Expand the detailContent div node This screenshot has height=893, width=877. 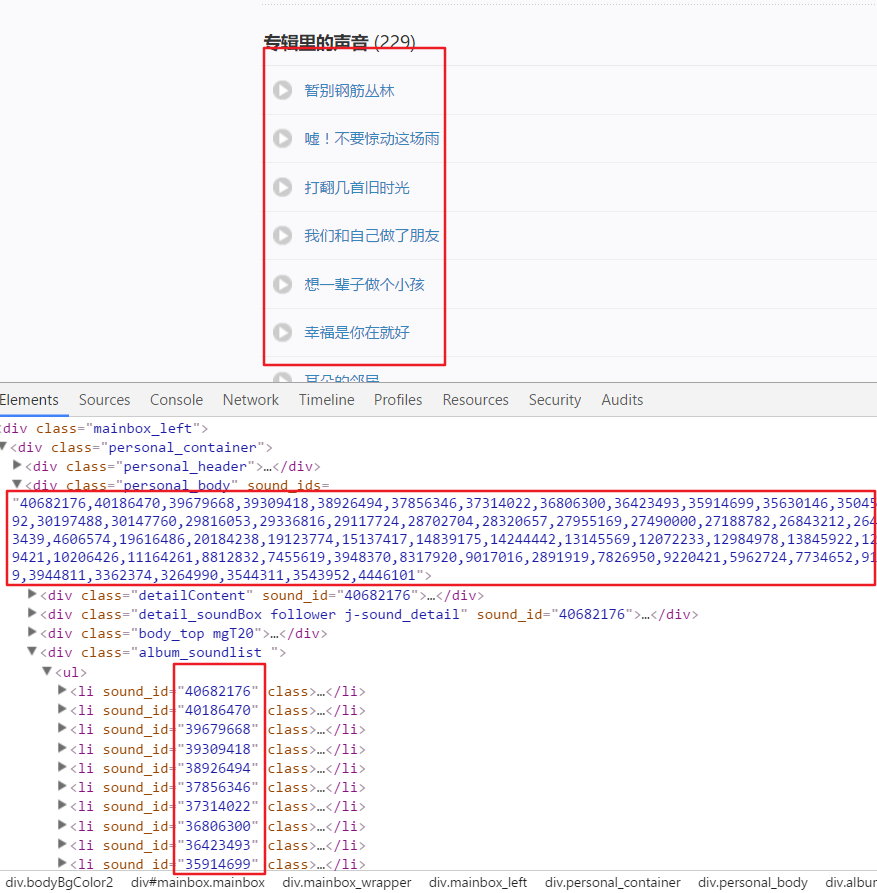[x=32, y=595]
